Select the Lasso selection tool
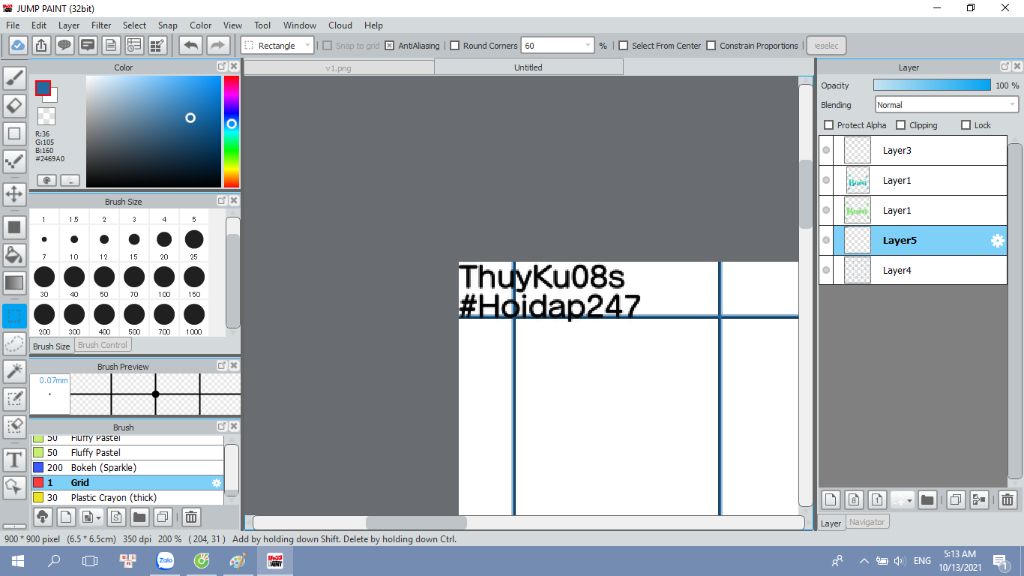The image size is (1024, 576). click(14, 344)
